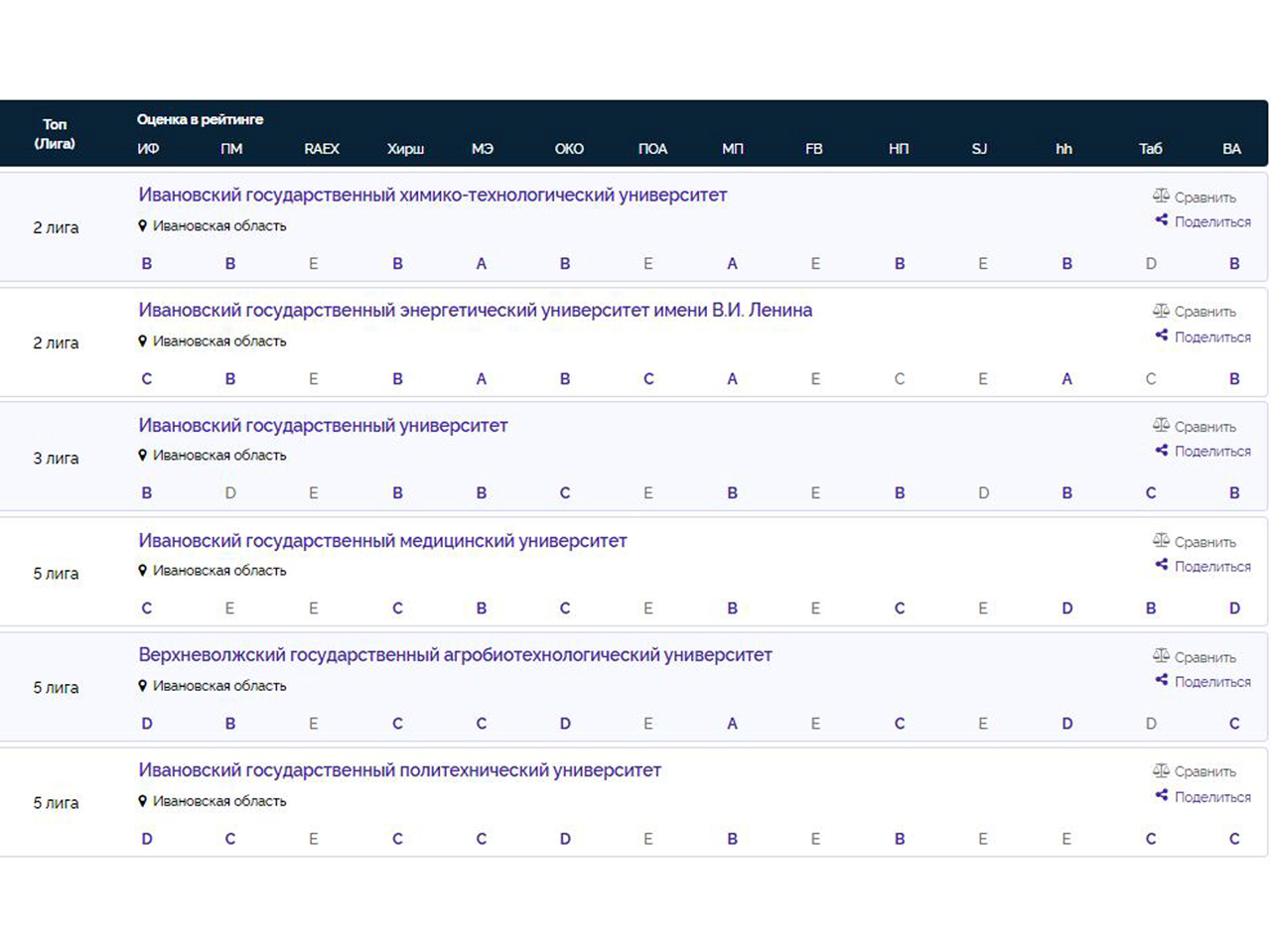Click share icon for Ивановский государственный университет

[x=1161, y=451]
